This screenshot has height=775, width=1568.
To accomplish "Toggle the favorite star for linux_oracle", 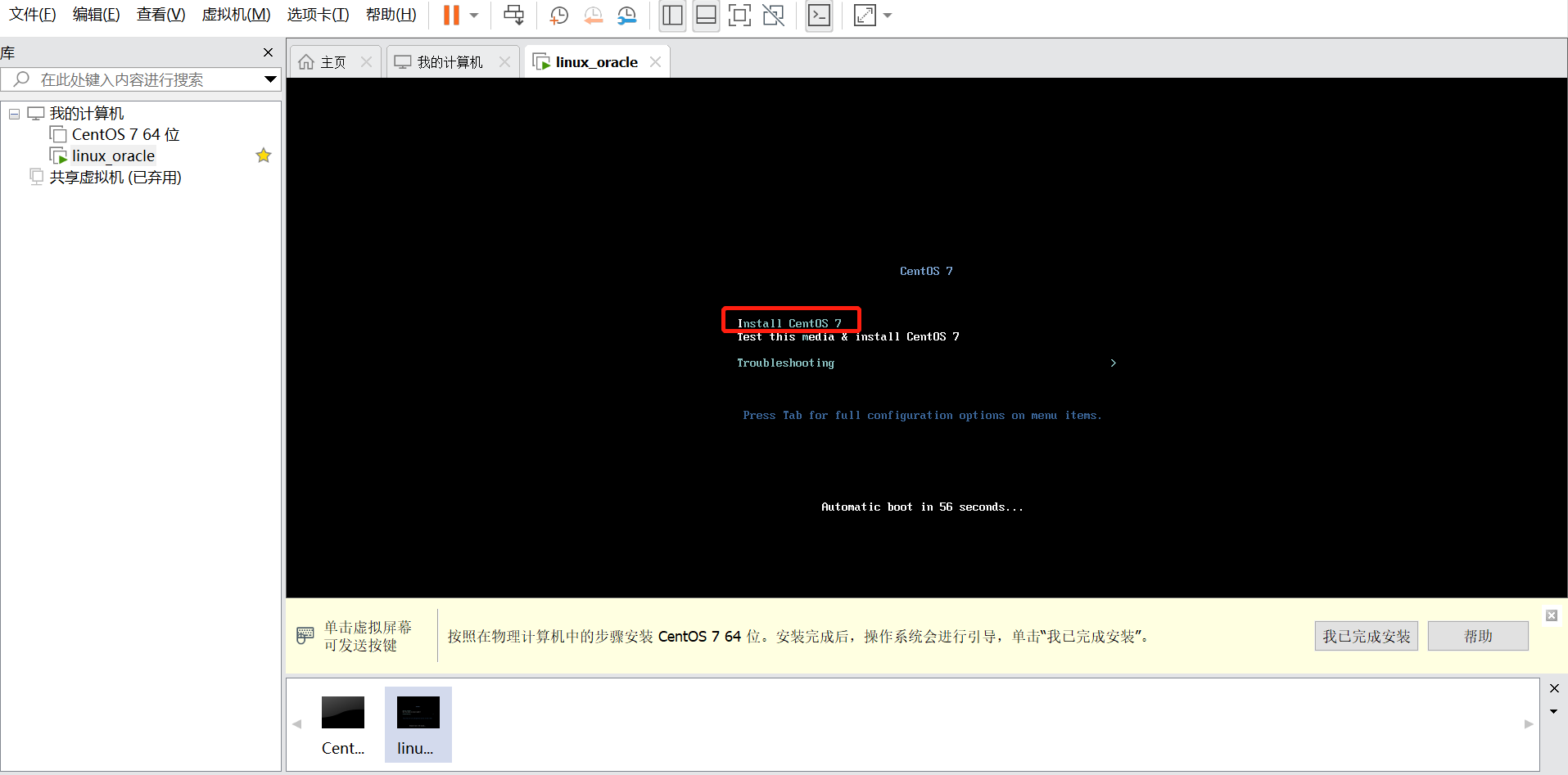I will 264,155.
